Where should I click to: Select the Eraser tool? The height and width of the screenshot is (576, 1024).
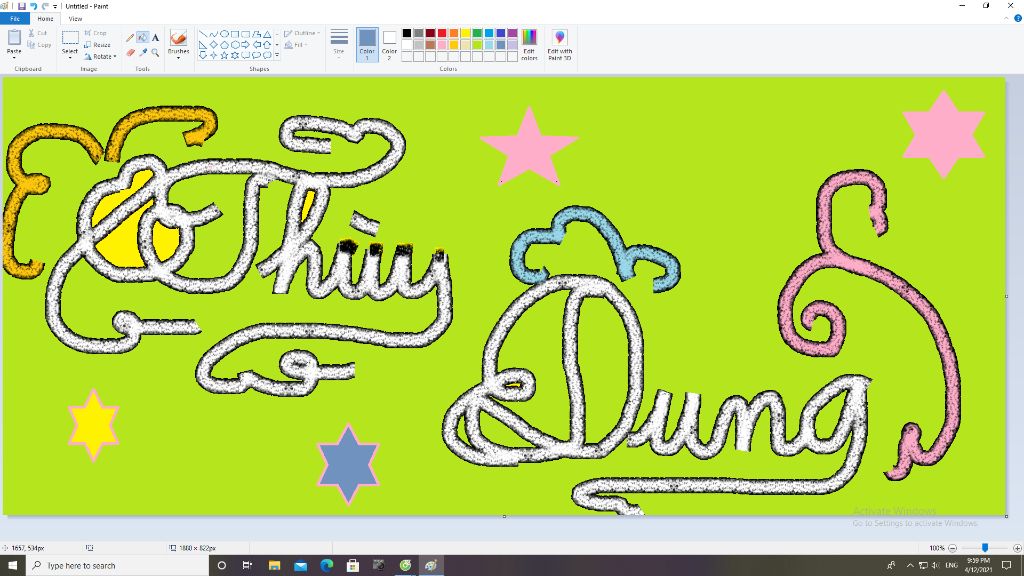(x=130, y=52)
